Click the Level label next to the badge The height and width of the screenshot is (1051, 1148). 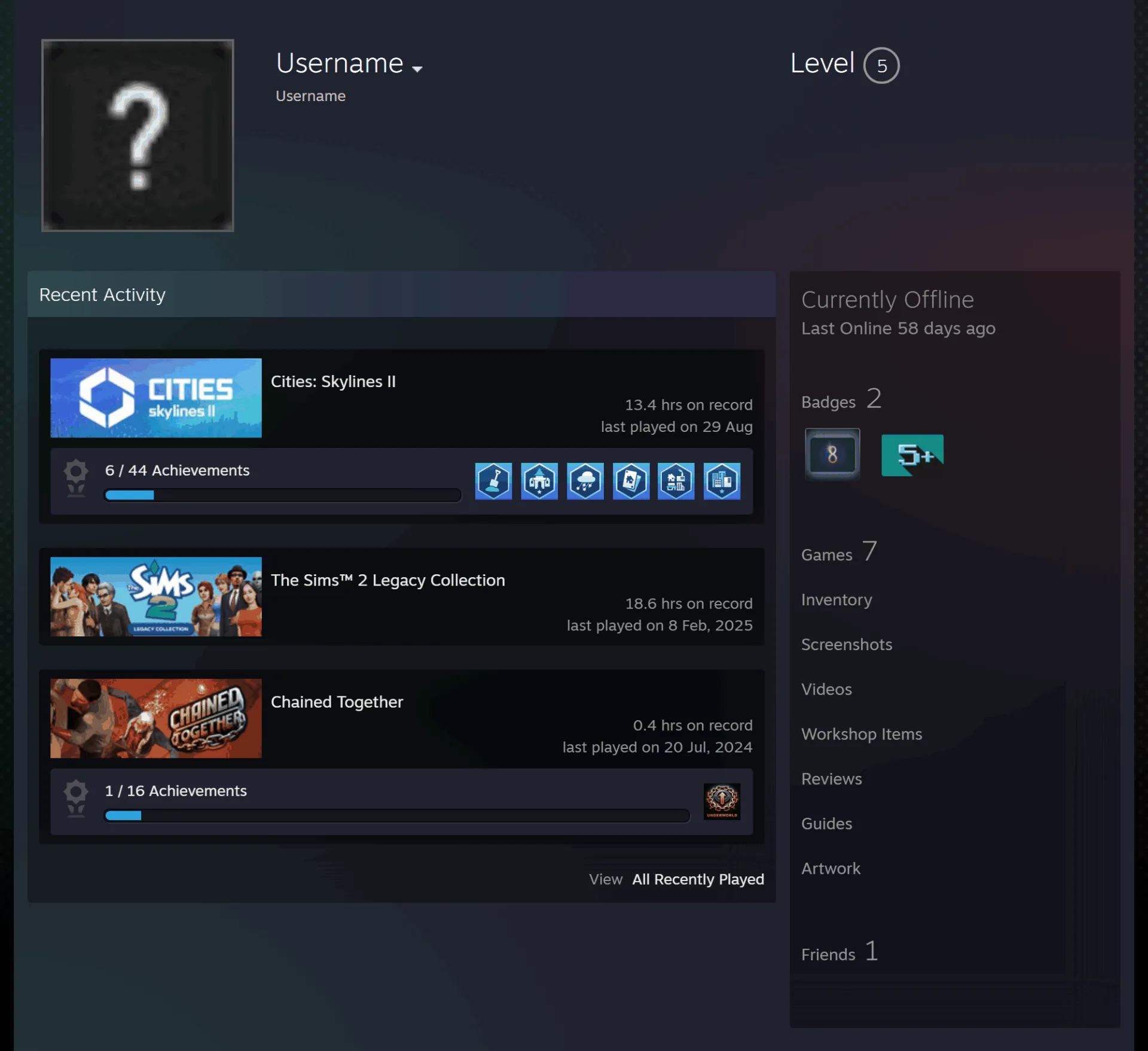[822, 63]
